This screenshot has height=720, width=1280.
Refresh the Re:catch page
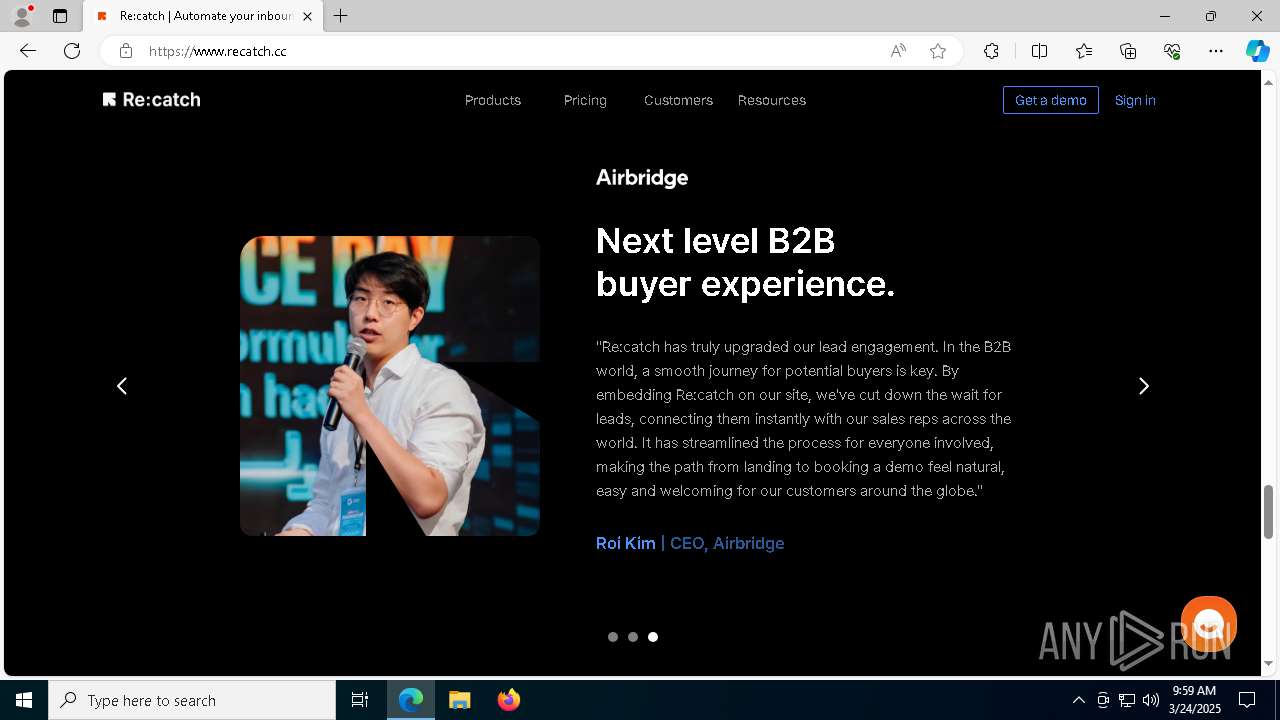[72, 51]
